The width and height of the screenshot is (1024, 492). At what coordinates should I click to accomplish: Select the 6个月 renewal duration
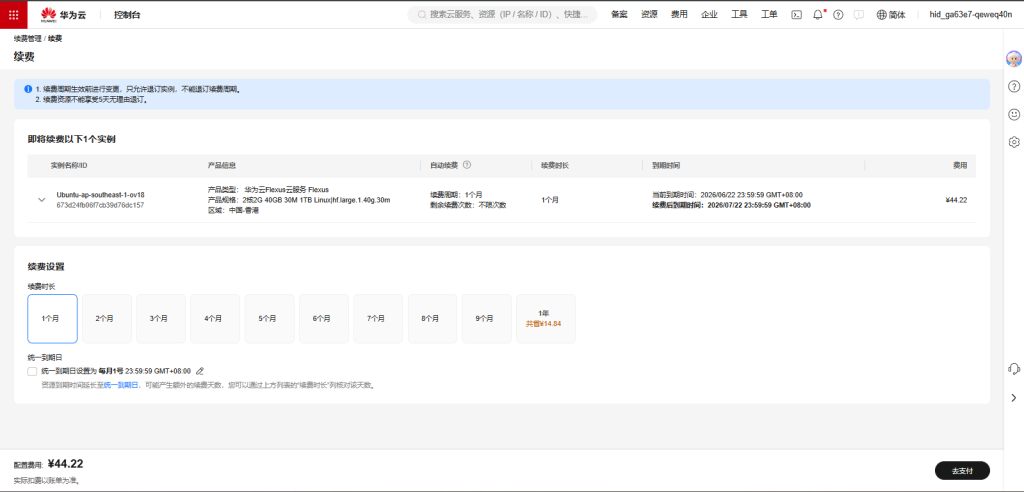click(323, 319)
